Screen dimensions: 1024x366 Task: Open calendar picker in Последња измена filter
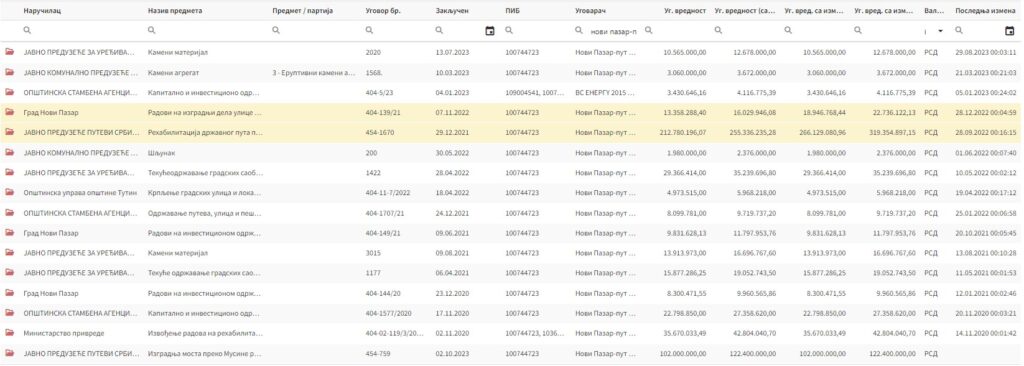1010,30
